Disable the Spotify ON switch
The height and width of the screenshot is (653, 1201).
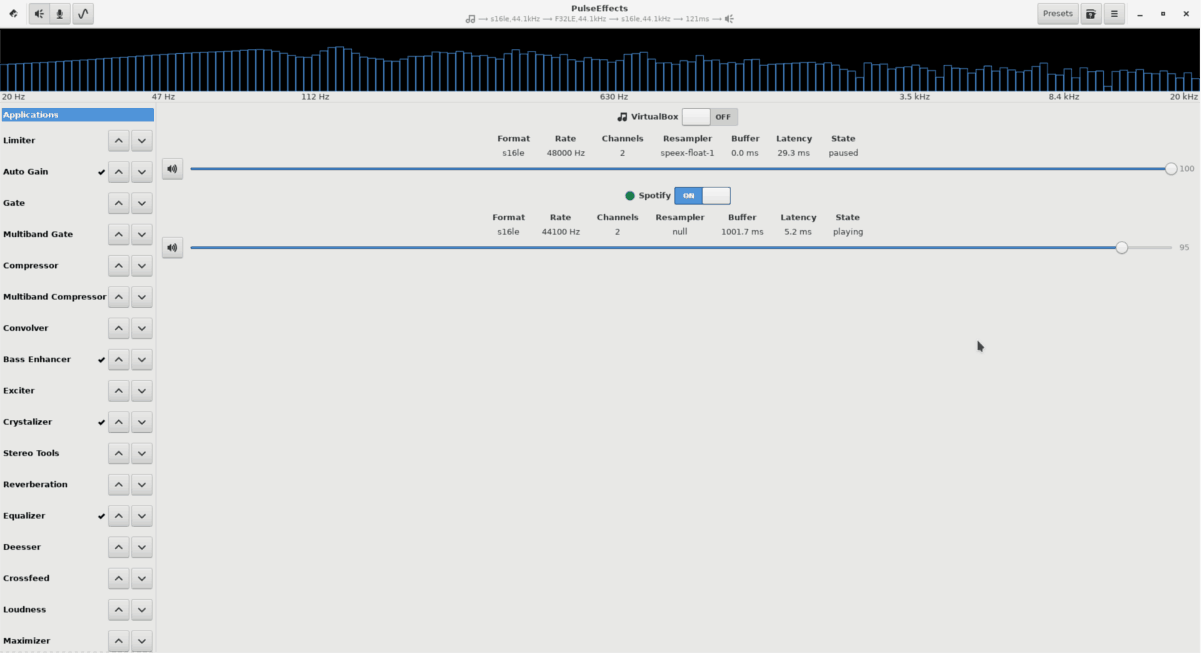pos(702,195)
